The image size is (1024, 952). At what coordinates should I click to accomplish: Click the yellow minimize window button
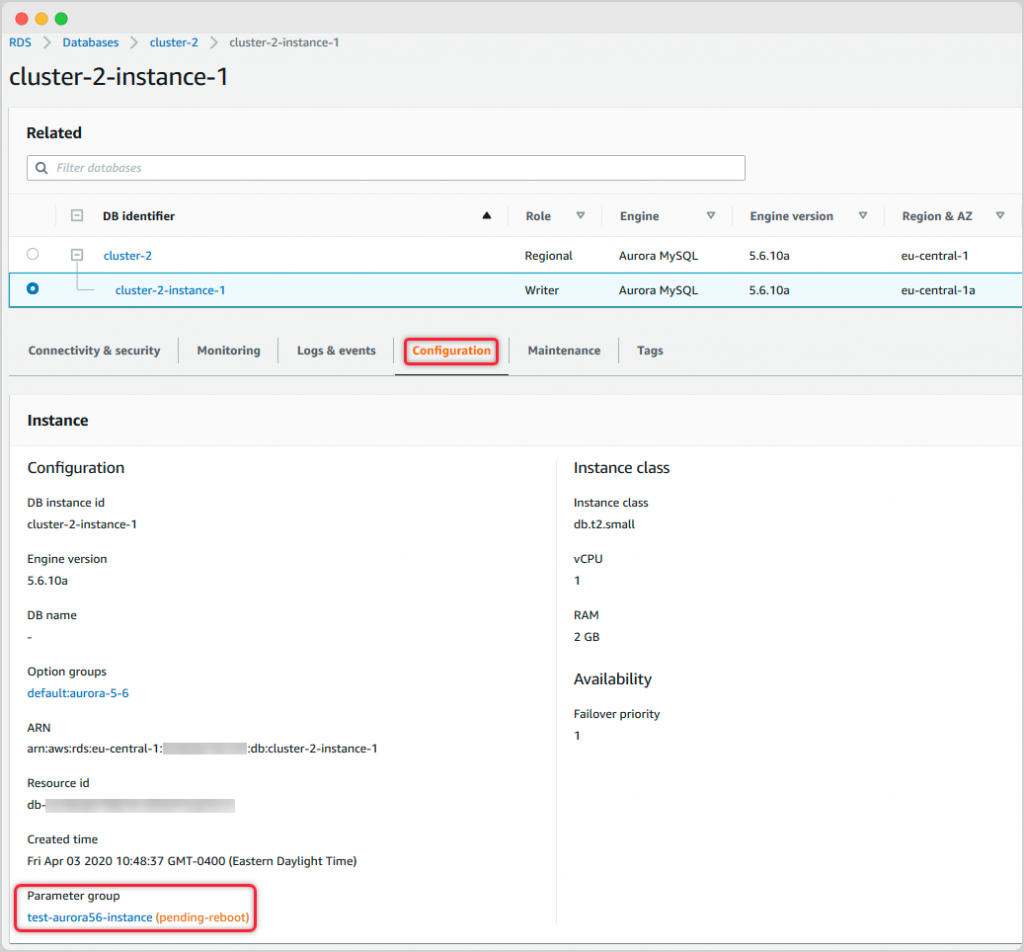41,19
